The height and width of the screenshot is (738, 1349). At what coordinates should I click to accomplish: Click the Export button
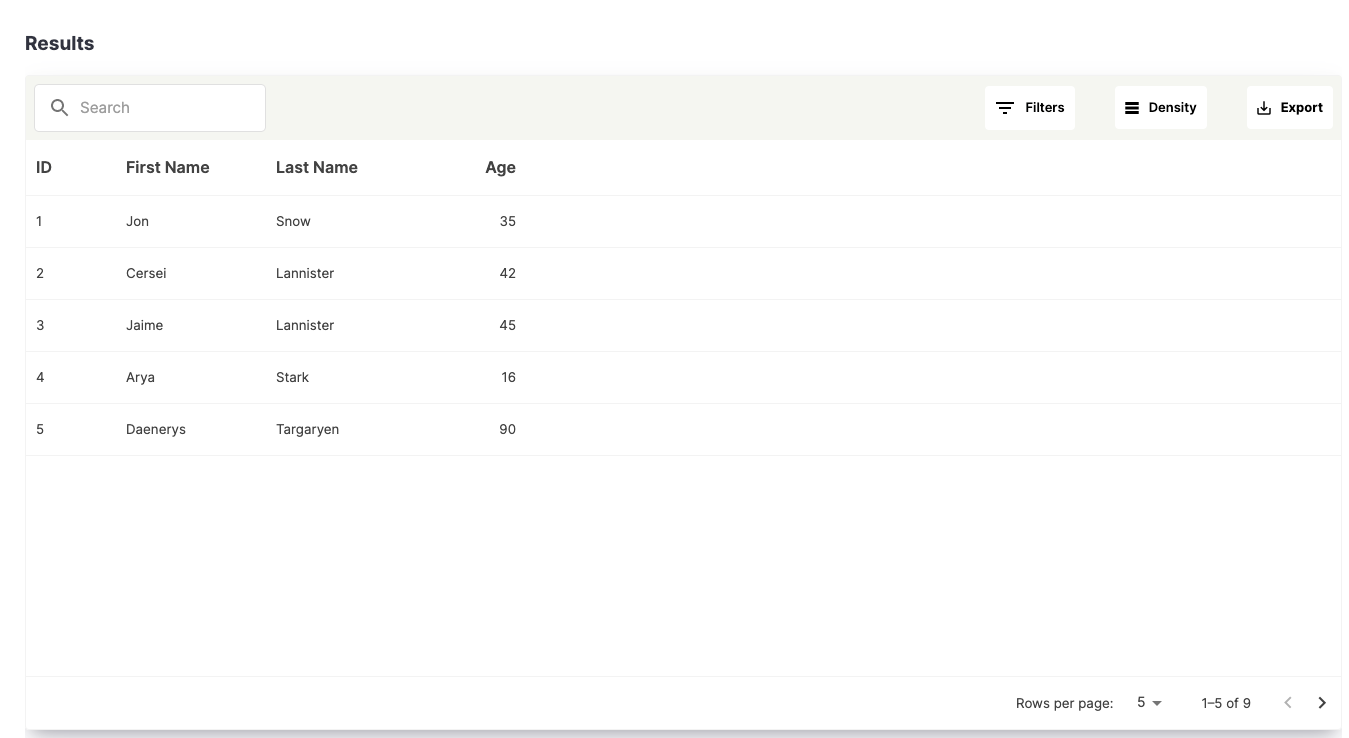1290,107
